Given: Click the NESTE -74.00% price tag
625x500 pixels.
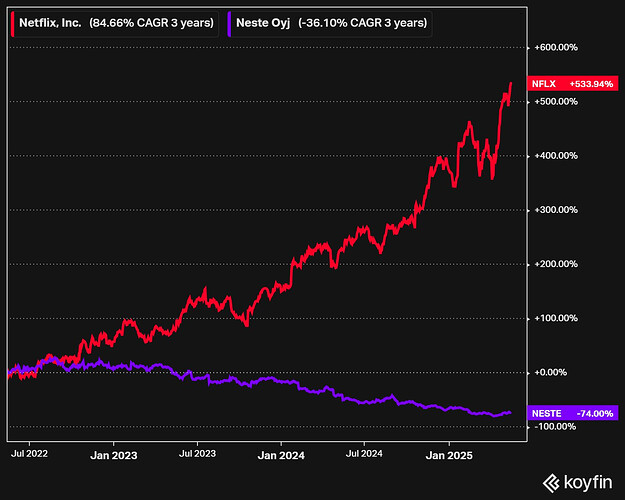Looking at the screenshot, I should click(x=572, y=413).
